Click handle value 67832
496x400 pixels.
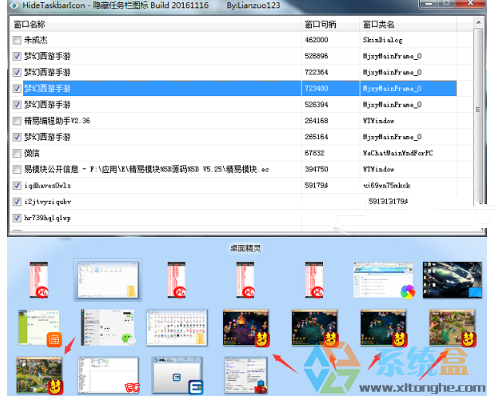point(314,153)
